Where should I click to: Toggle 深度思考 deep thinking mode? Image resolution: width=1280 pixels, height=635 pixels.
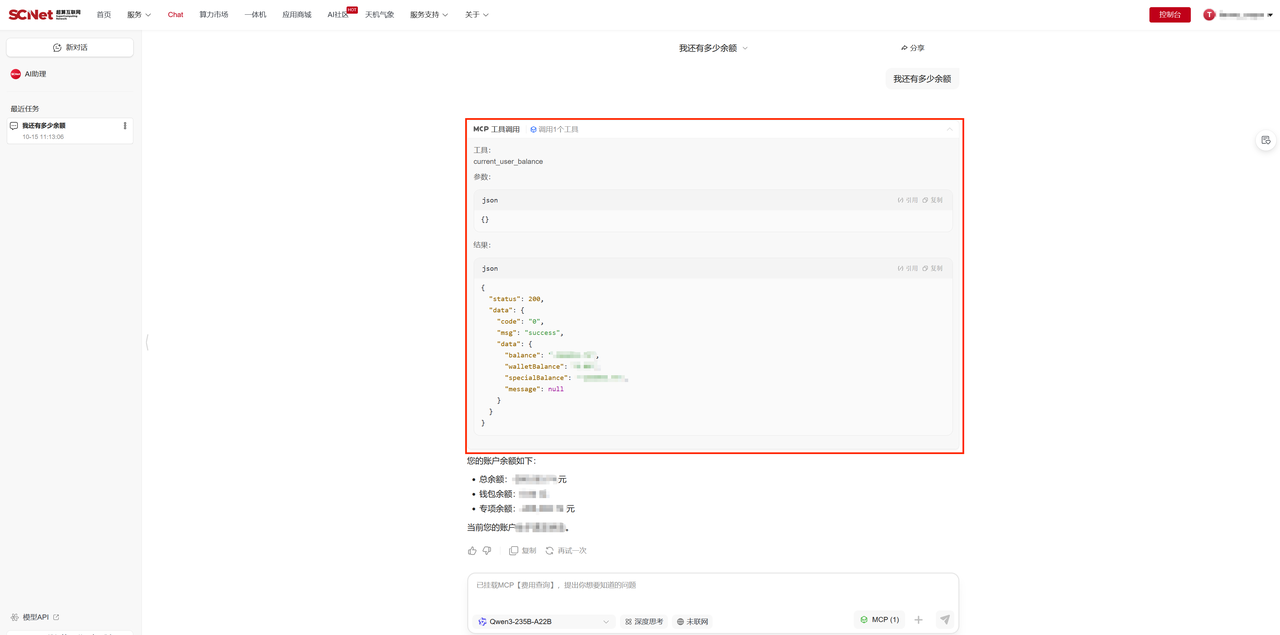644,622
